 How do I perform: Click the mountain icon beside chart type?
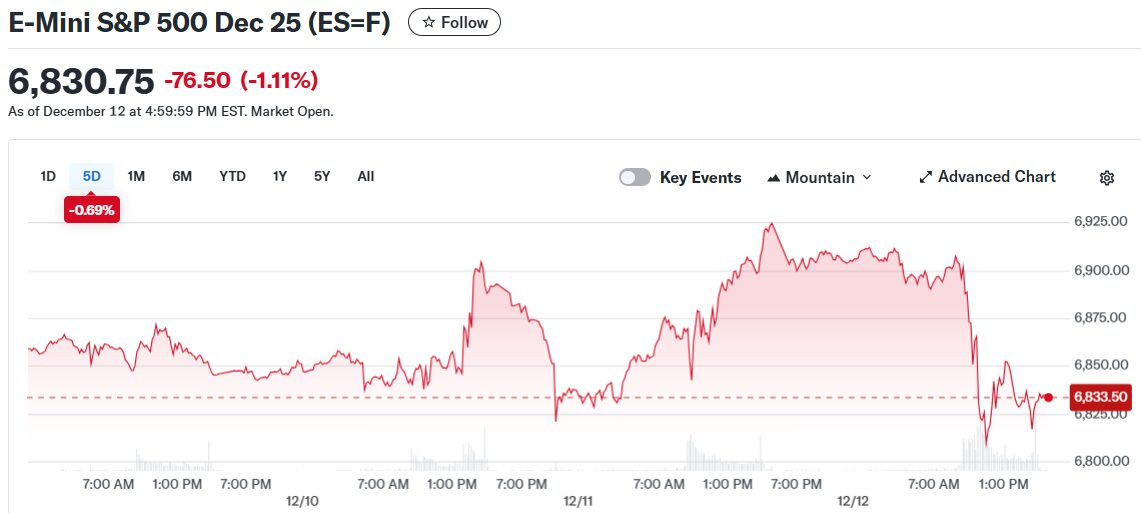pos(774,178)
